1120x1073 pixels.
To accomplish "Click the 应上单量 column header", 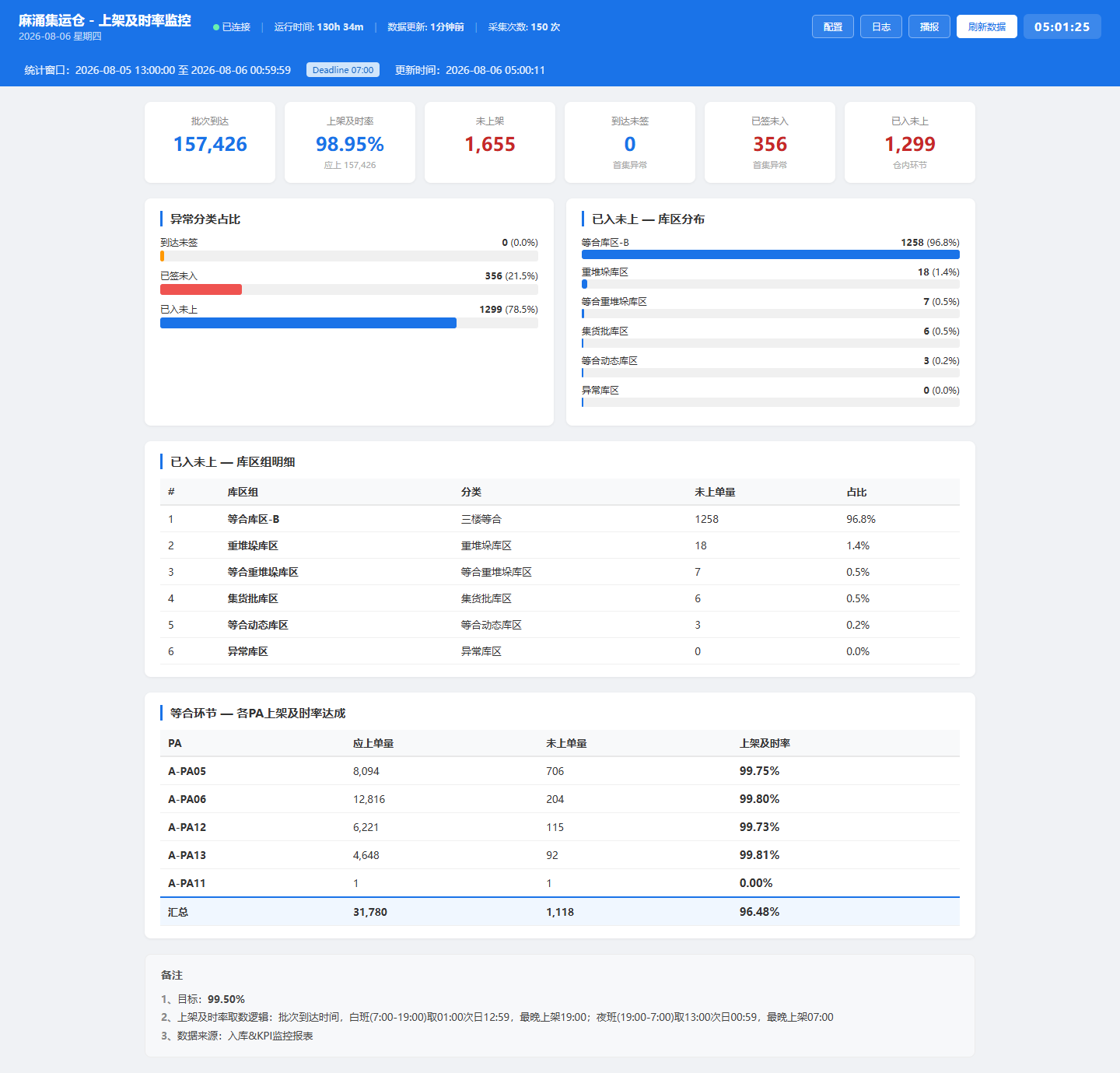I will point(373,743).
